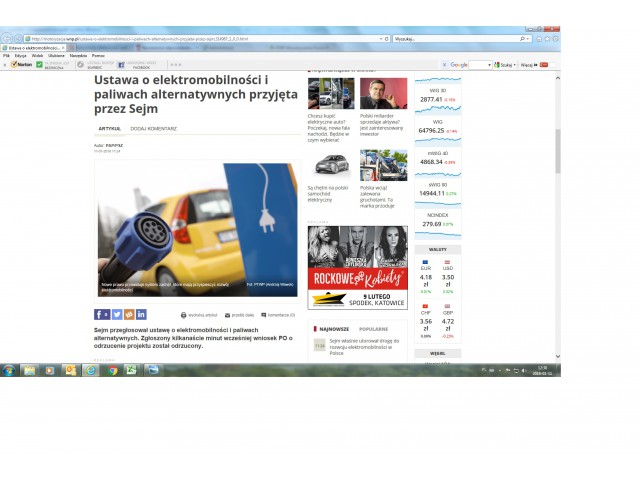Open the Google toolbar search dropdown
Viewport: 640px width, 480px height.
(490, 64)
